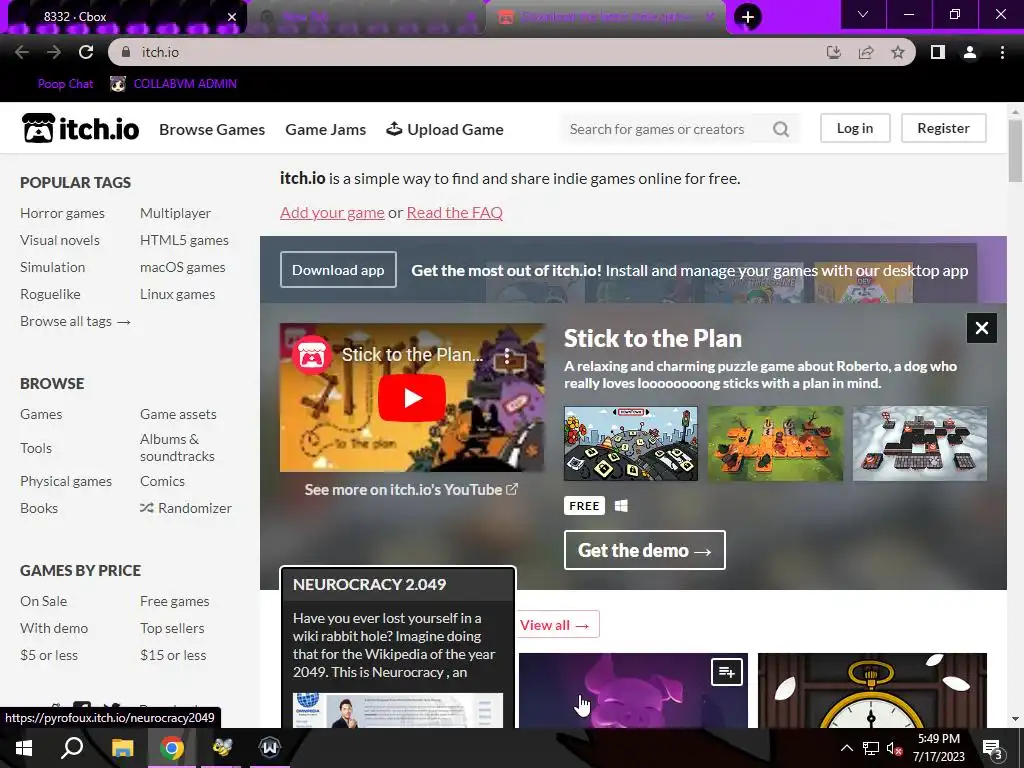Open the notification center icon
This screenshot has width=1024, height=768.
pos(992,749)
